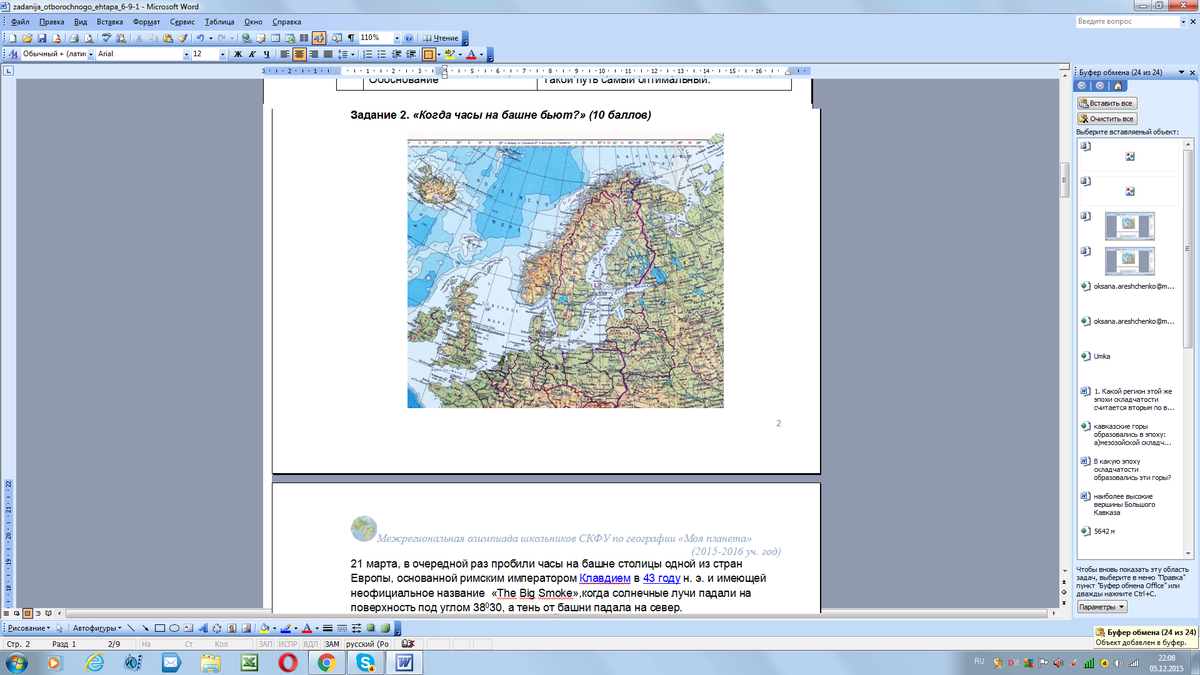Click the font color A swatch

pyautogui.click(x=471, y=54)
